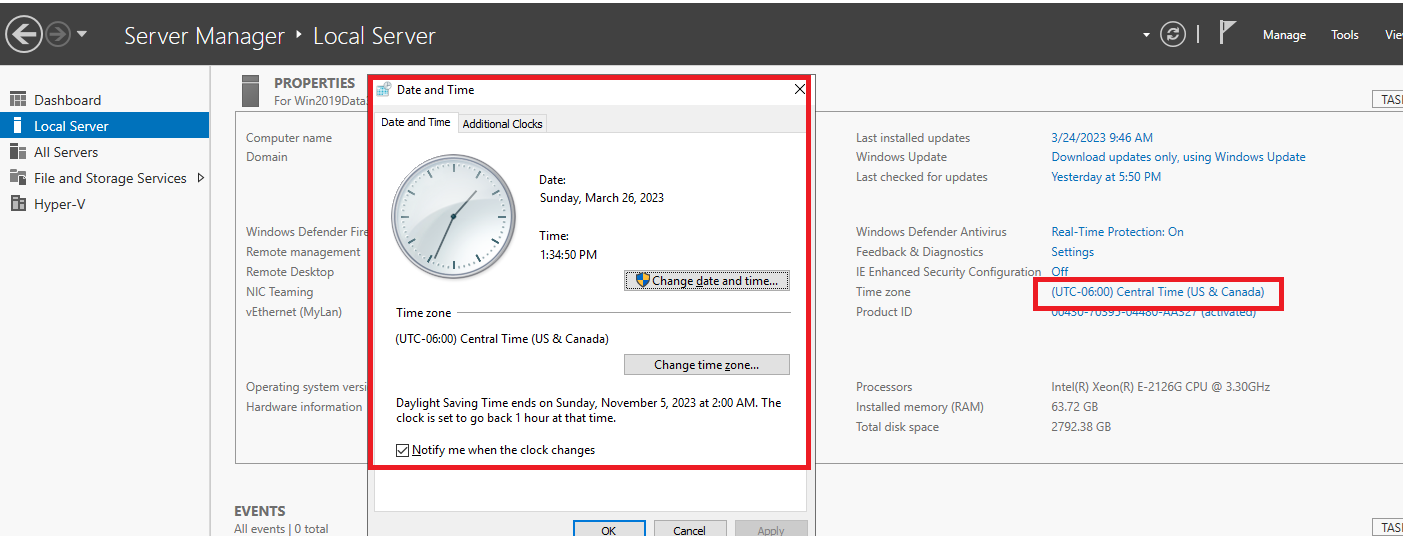
Task: Click the forward navigation arrow icon
Action: click(x=58, y=35)
